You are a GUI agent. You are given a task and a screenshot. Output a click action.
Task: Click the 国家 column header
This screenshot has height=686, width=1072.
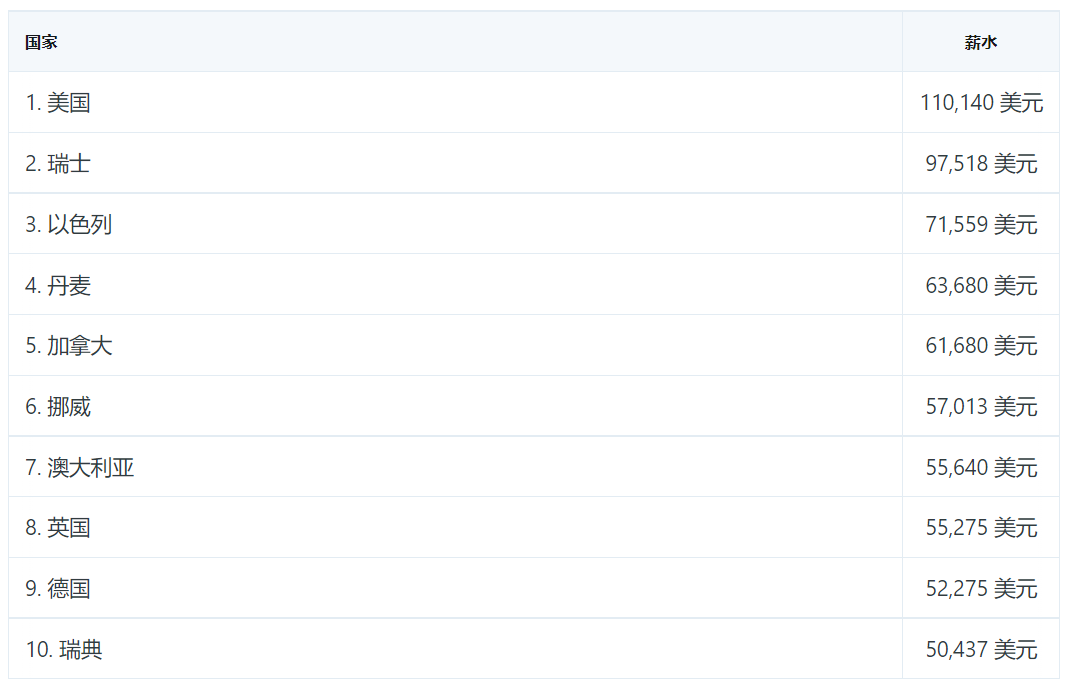(41, 42)
